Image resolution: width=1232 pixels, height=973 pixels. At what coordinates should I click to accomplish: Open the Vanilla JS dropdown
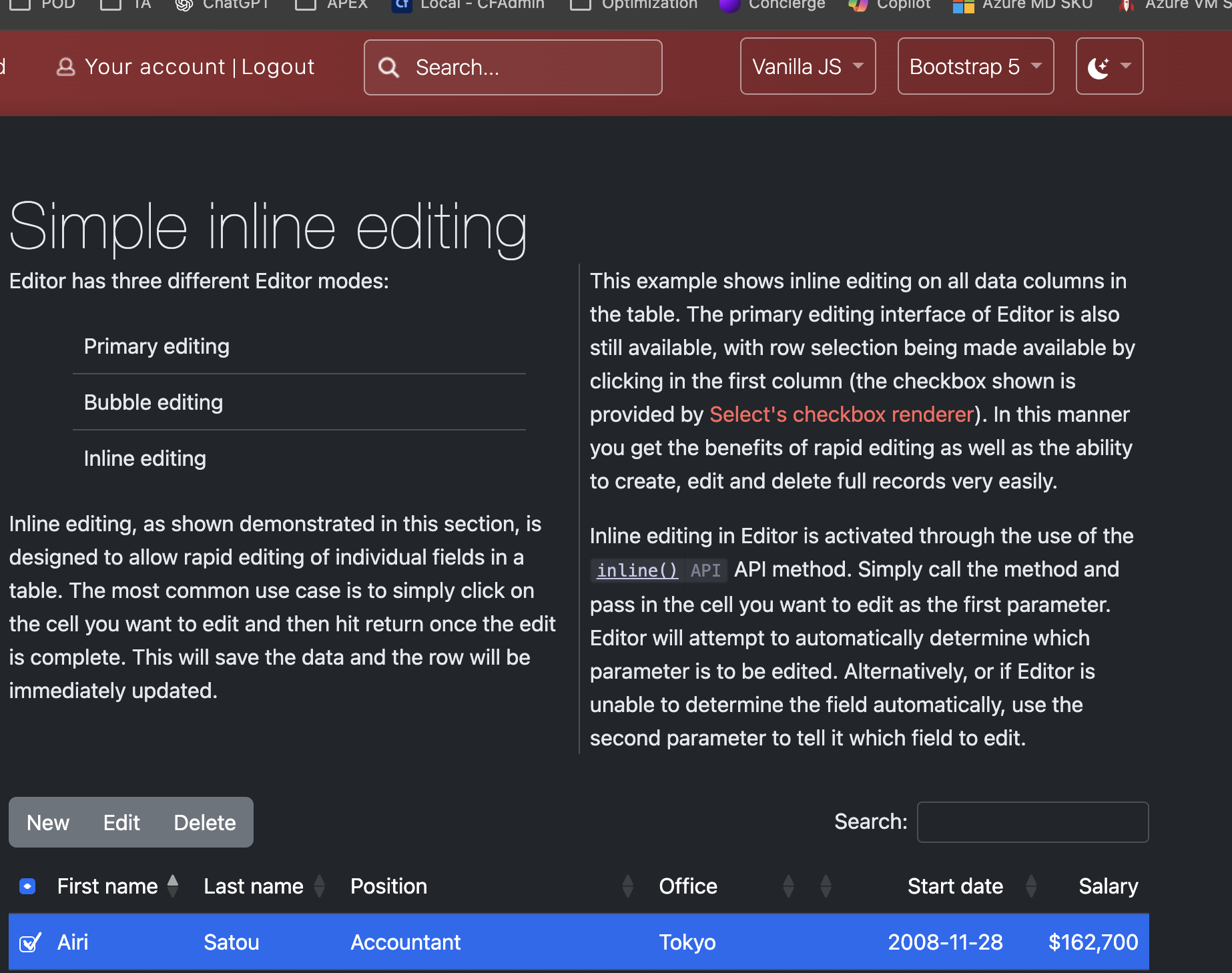coord(808,67)
